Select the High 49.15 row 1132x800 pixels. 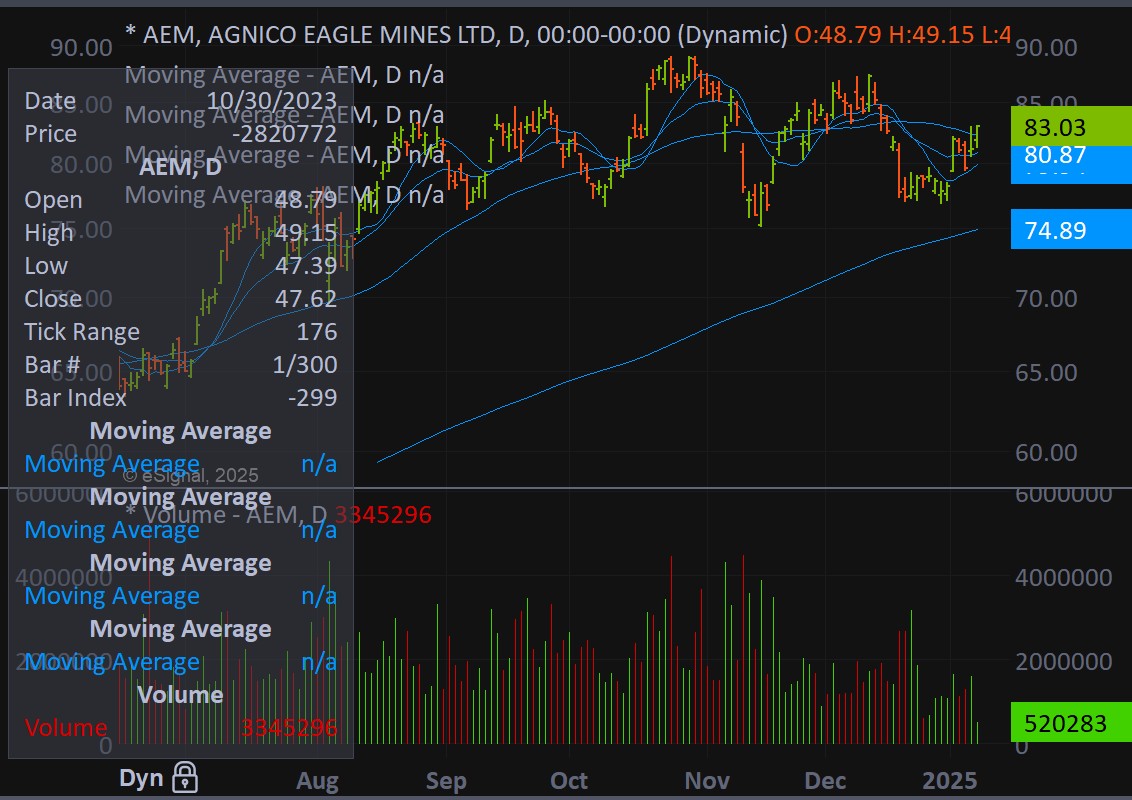pyautogui.click(x=180, y=232)
